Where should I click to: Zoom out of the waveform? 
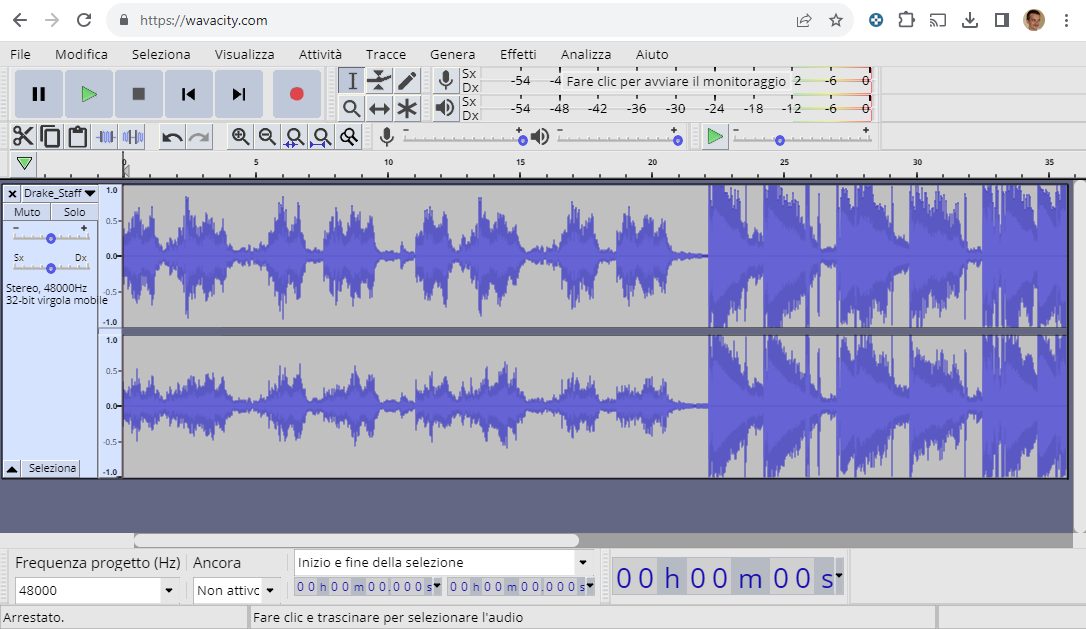click(267, 136)
